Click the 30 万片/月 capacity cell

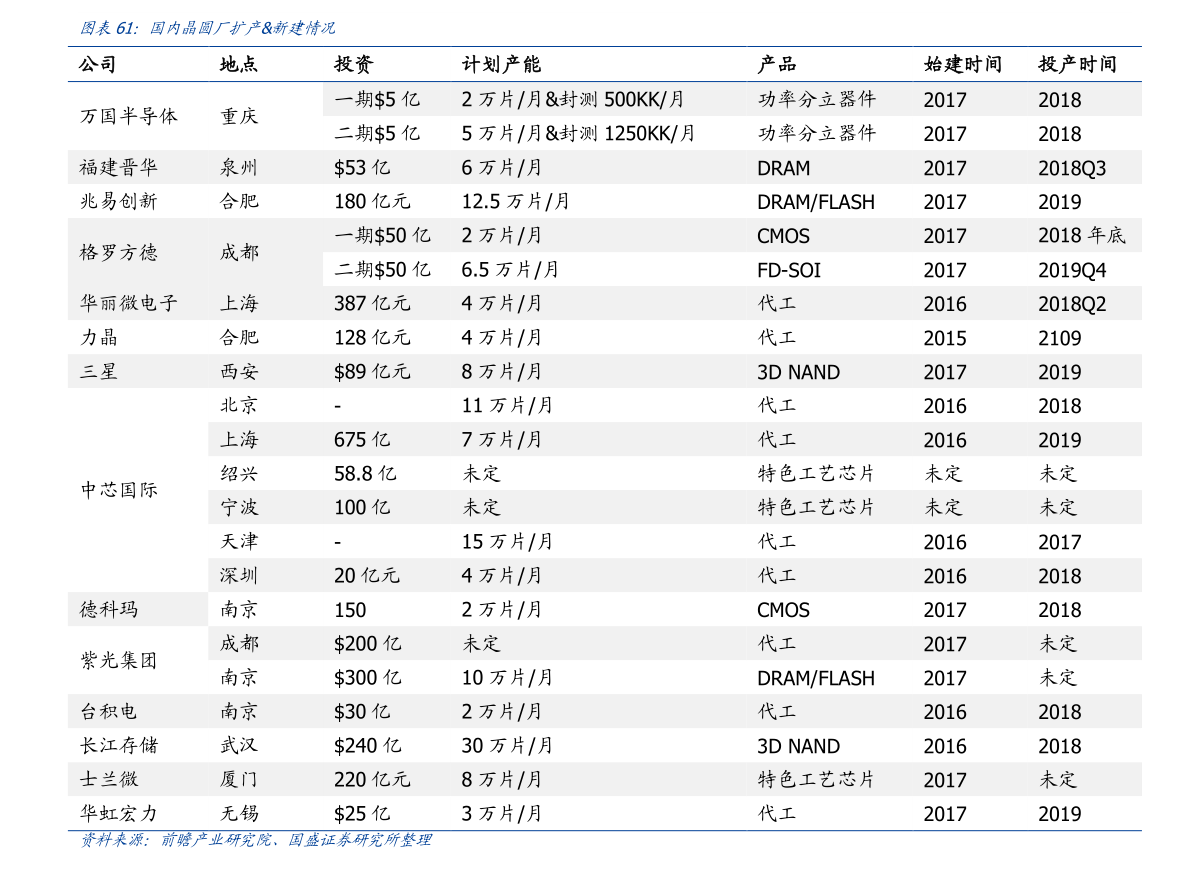[507, 746]
